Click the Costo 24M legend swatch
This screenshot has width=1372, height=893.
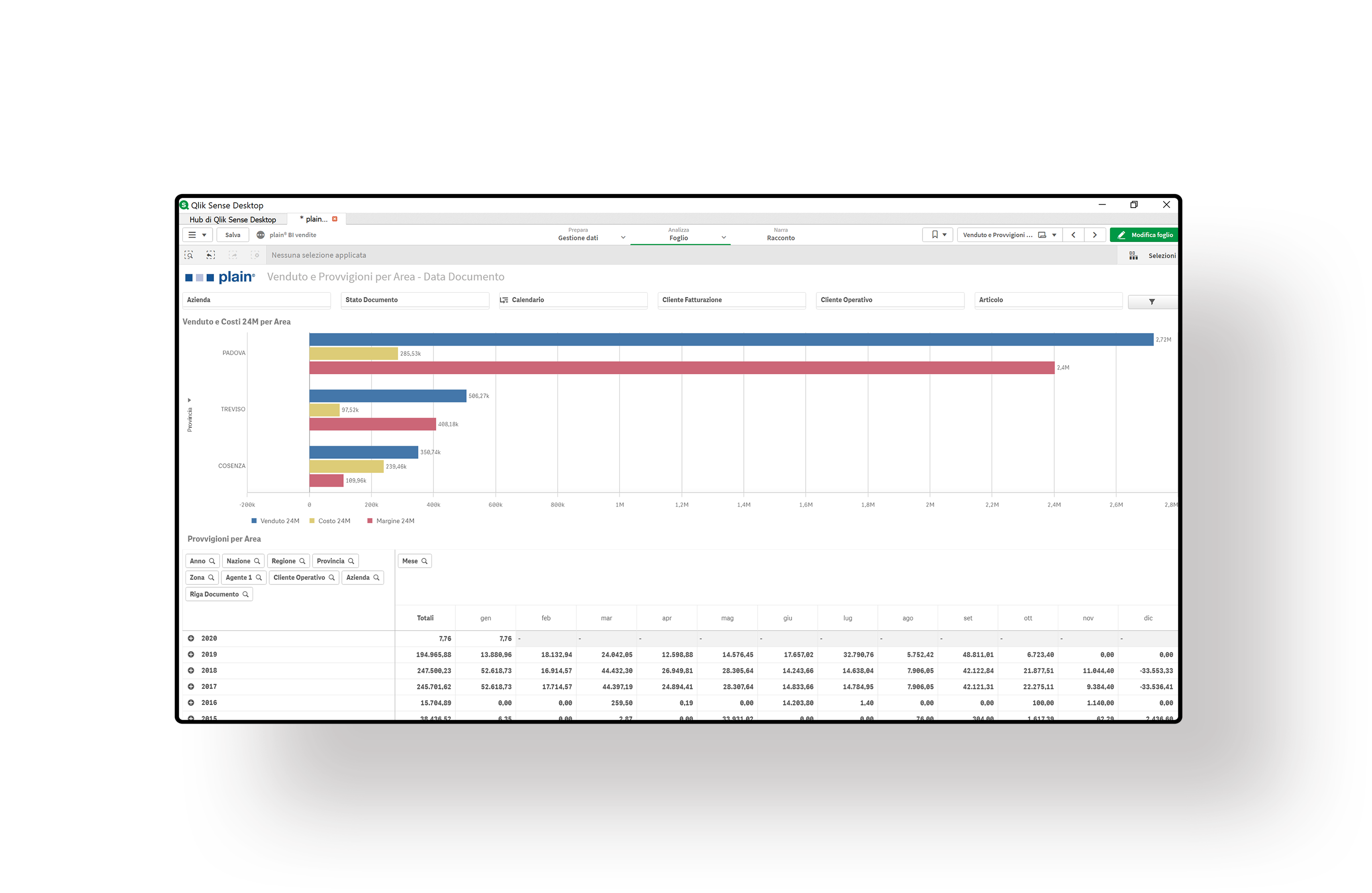(x=312, y=521)
